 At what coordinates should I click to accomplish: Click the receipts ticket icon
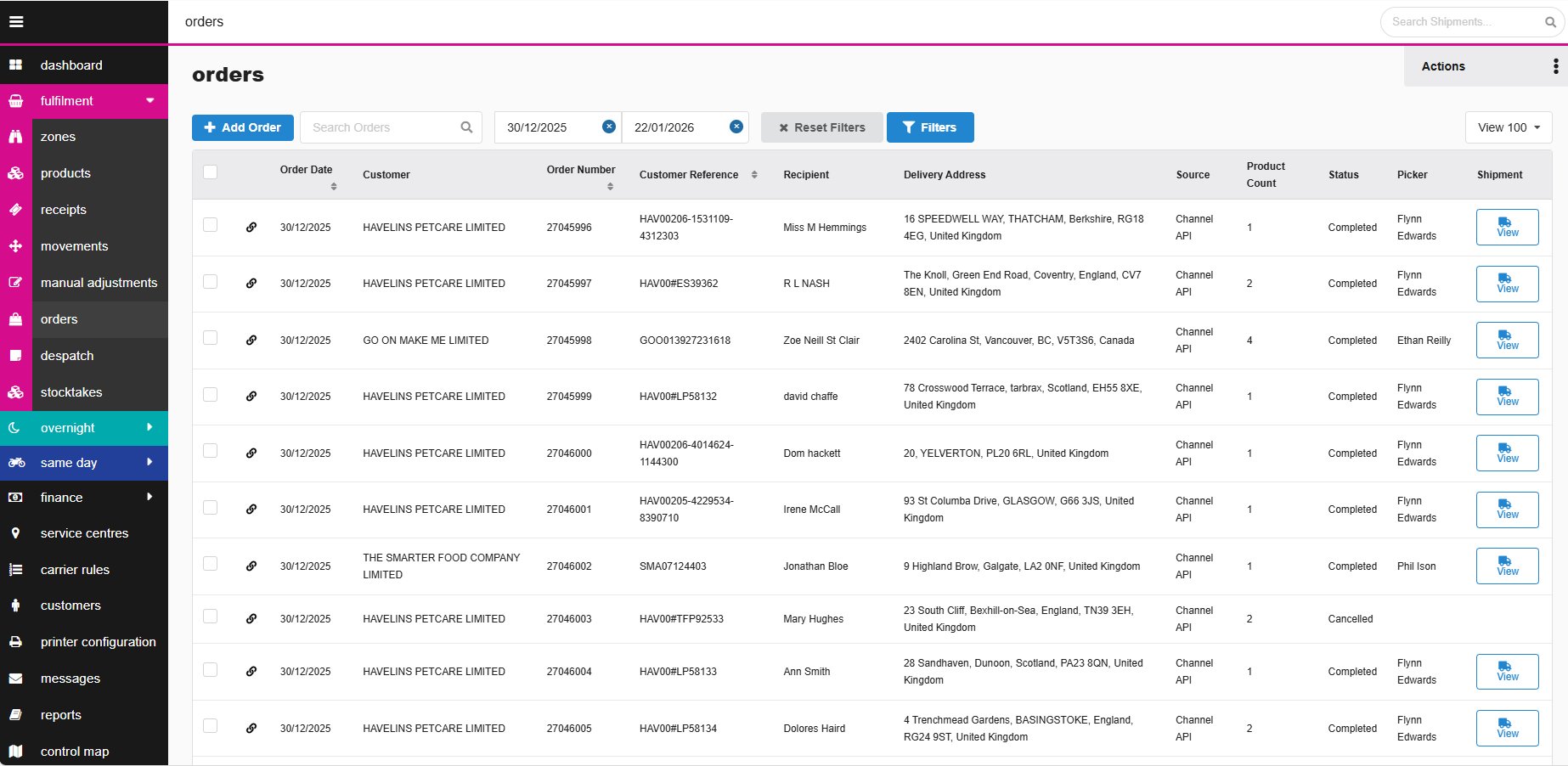(x=15, y=210)
